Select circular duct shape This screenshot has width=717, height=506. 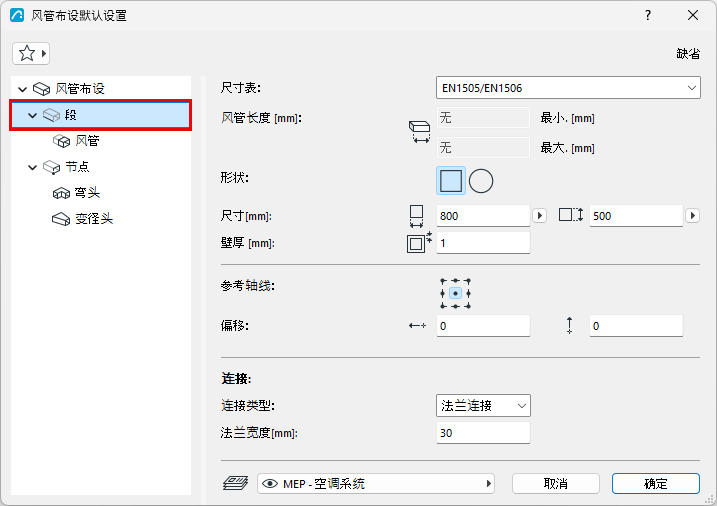(481, 181)
